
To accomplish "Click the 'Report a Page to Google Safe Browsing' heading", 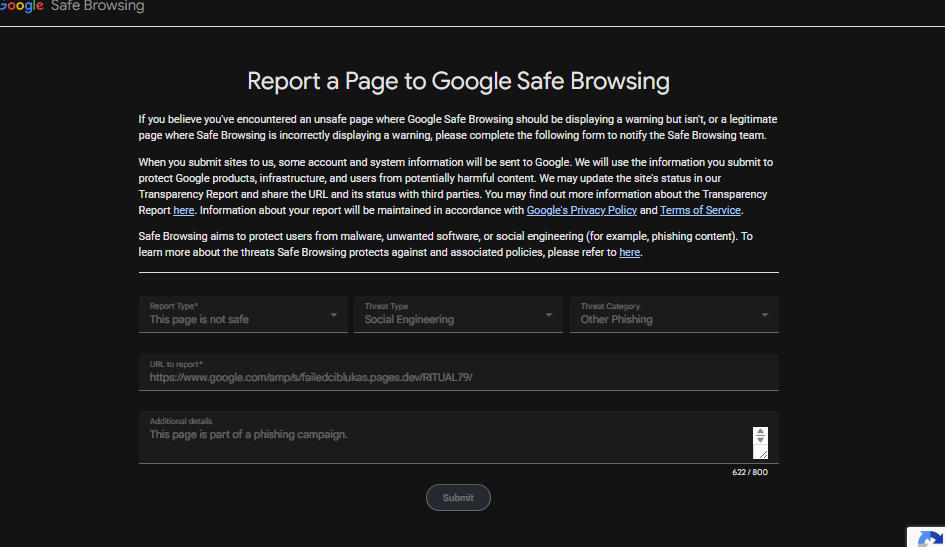I will pyautogui.click(x=458, y=81).
